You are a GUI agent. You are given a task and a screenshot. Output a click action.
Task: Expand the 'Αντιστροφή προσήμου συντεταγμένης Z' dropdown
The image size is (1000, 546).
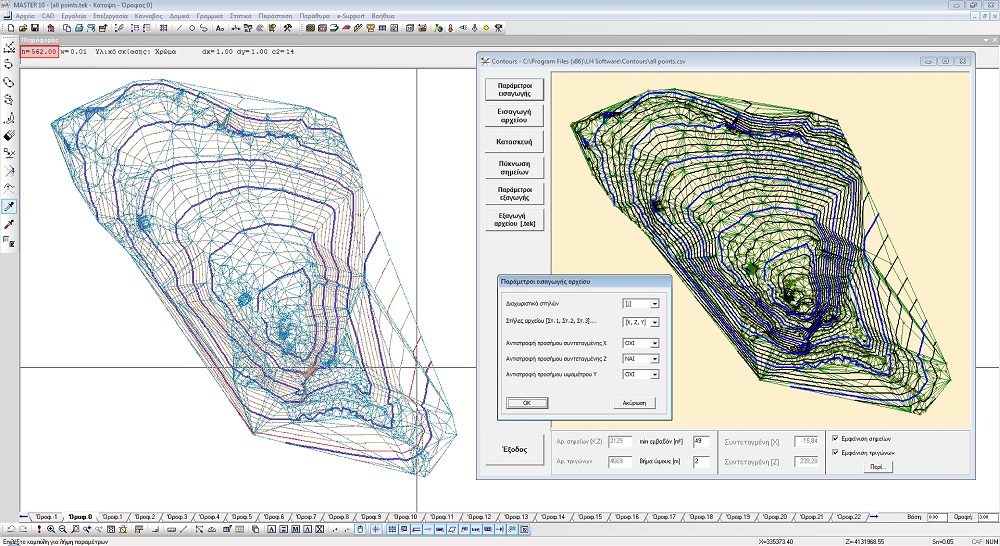[x=654, y=358]
